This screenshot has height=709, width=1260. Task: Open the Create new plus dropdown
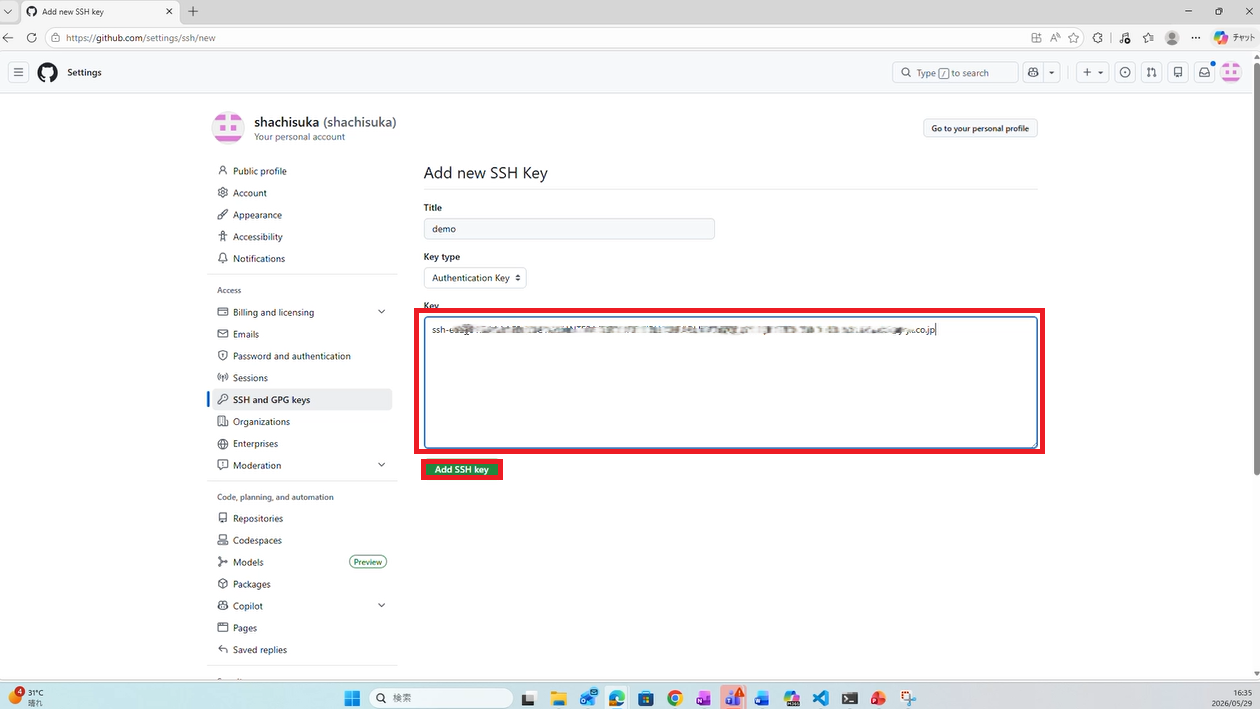coord(1092,72)
